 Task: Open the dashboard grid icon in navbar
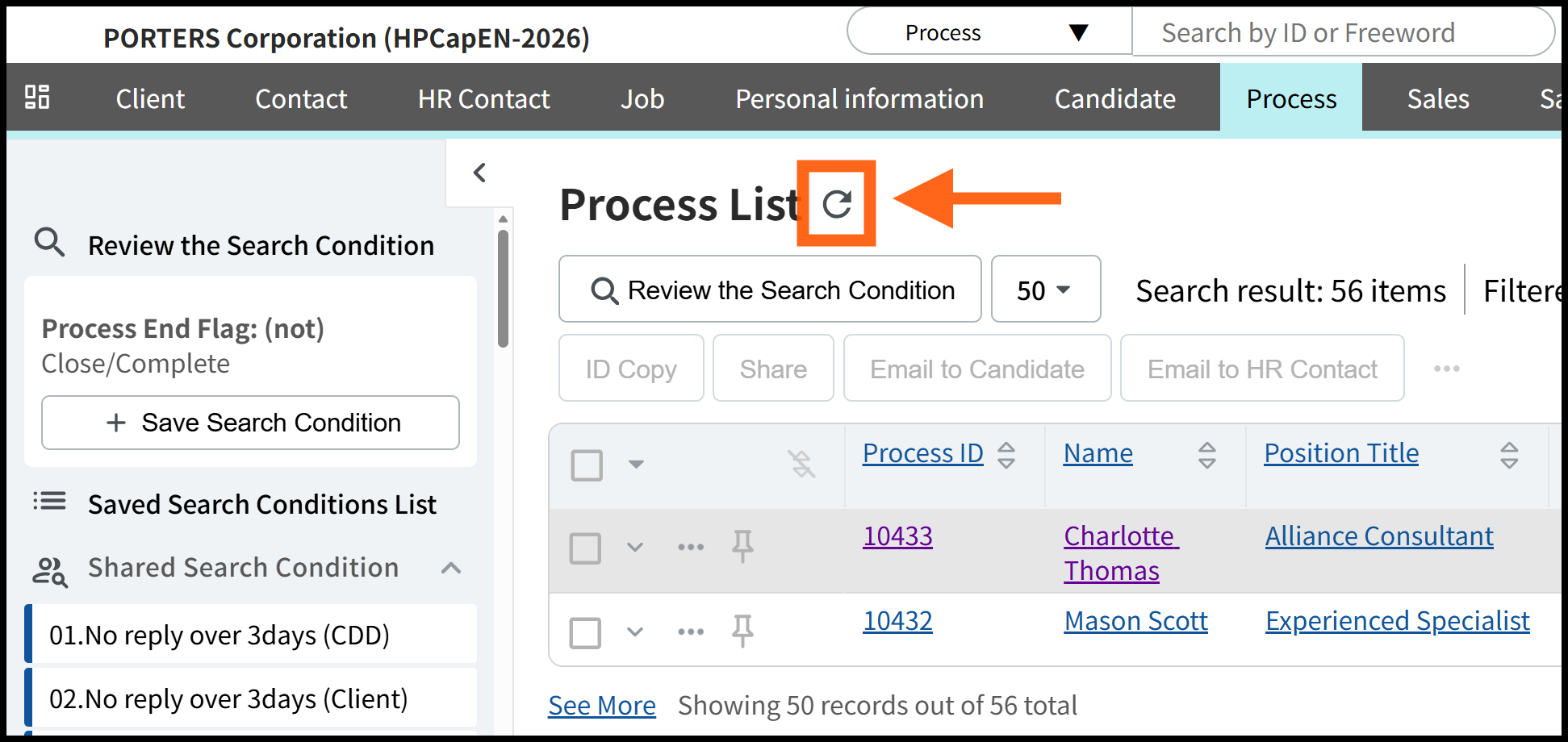pos(37,98)
